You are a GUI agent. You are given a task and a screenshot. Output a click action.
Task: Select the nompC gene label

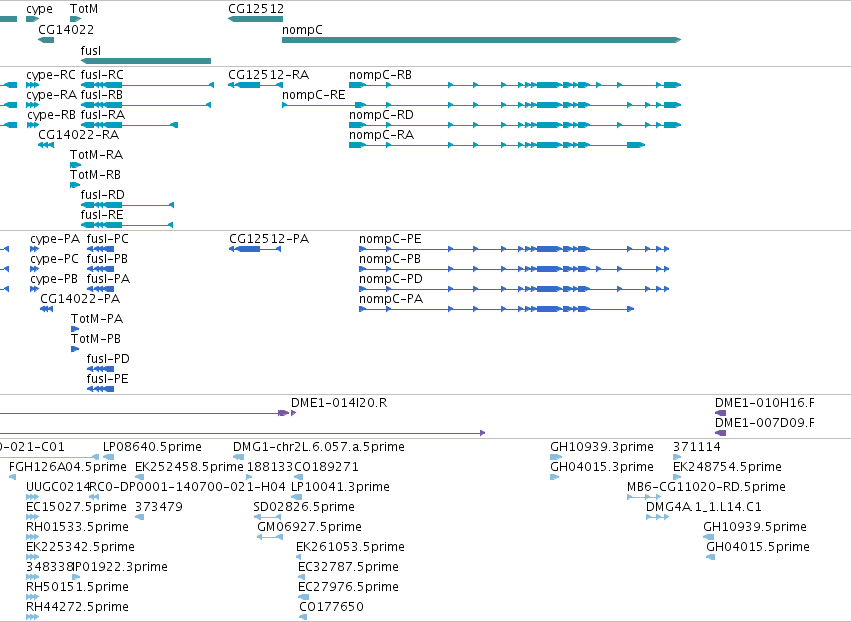pyautogui.click(x=302, y=30)
